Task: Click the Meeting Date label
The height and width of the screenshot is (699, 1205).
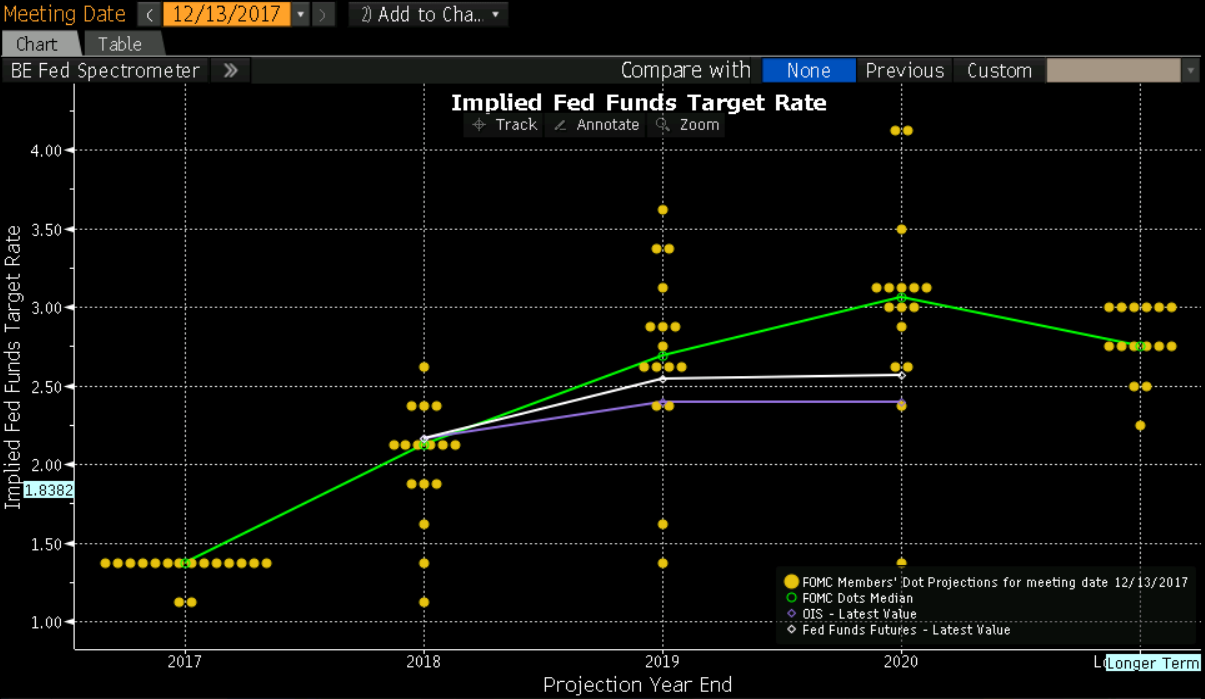Action: click(65, 14)
